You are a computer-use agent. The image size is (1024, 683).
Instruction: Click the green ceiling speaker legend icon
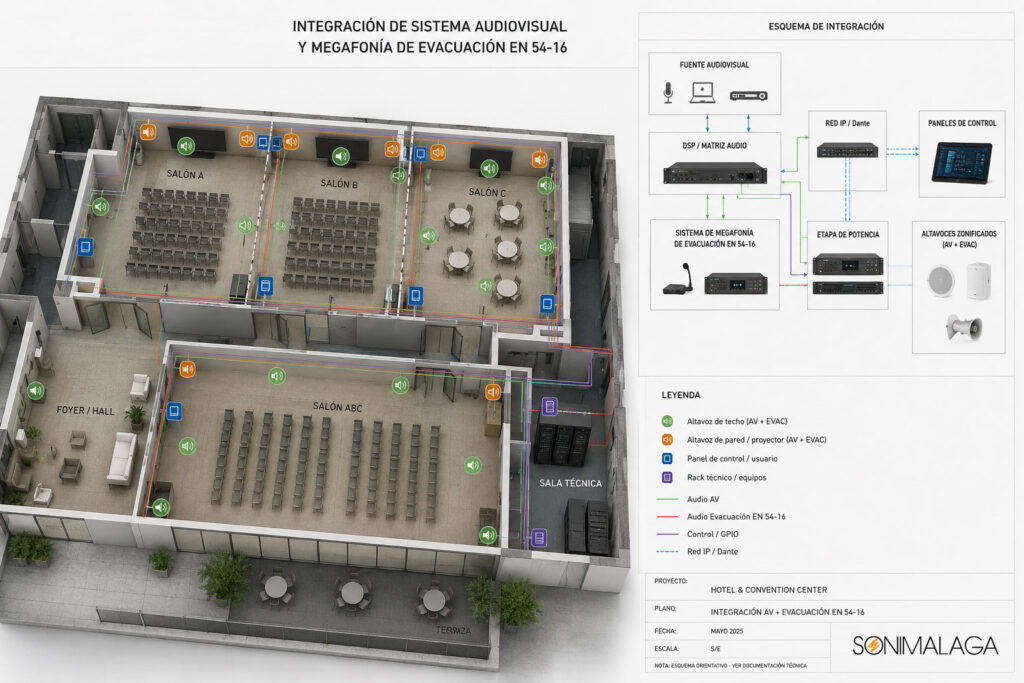click(x=667, y=421)
